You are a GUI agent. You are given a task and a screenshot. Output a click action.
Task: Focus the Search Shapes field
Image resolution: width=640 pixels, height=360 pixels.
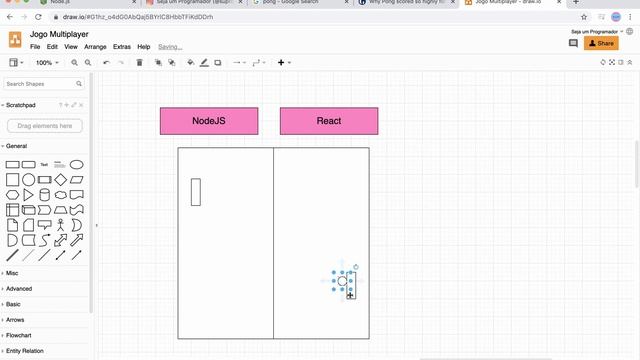coord(44,84)
